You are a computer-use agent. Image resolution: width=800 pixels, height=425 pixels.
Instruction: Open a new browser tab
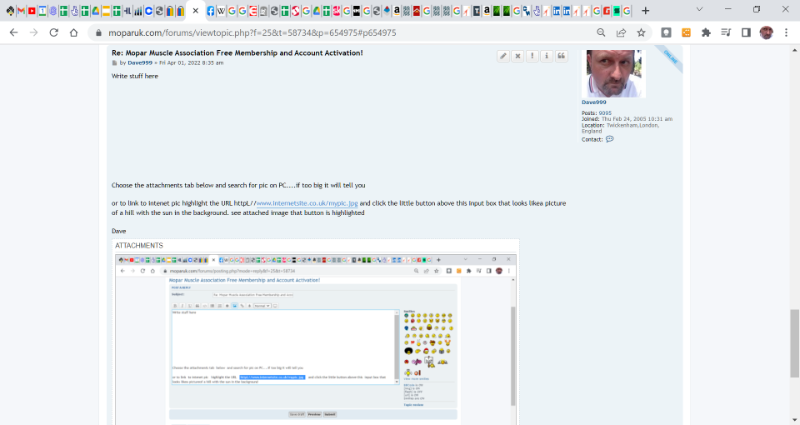(645, 10)
